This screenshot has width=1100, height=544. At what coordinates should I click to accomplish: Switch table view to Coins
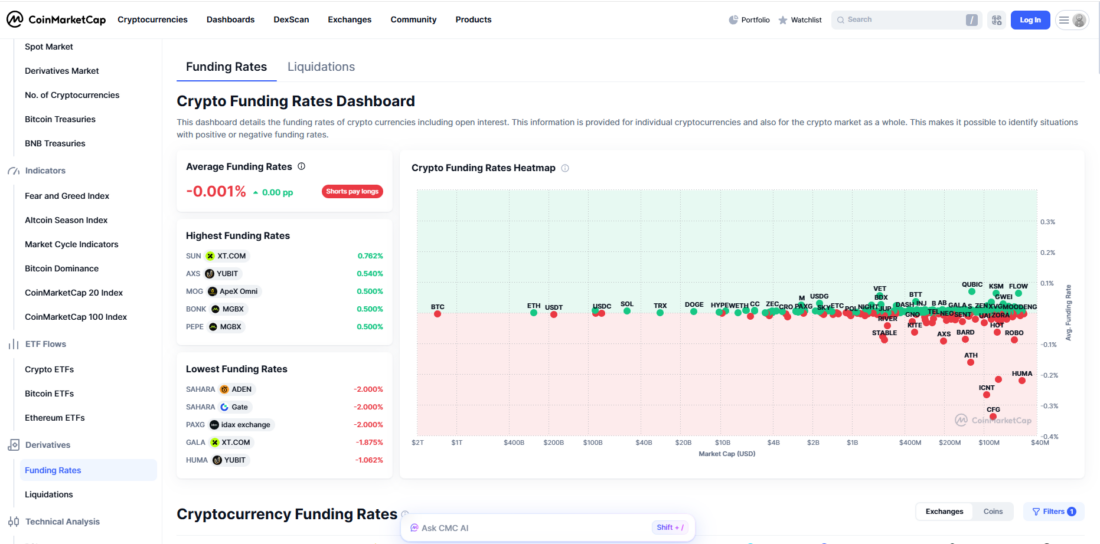[x=993, y=512]
